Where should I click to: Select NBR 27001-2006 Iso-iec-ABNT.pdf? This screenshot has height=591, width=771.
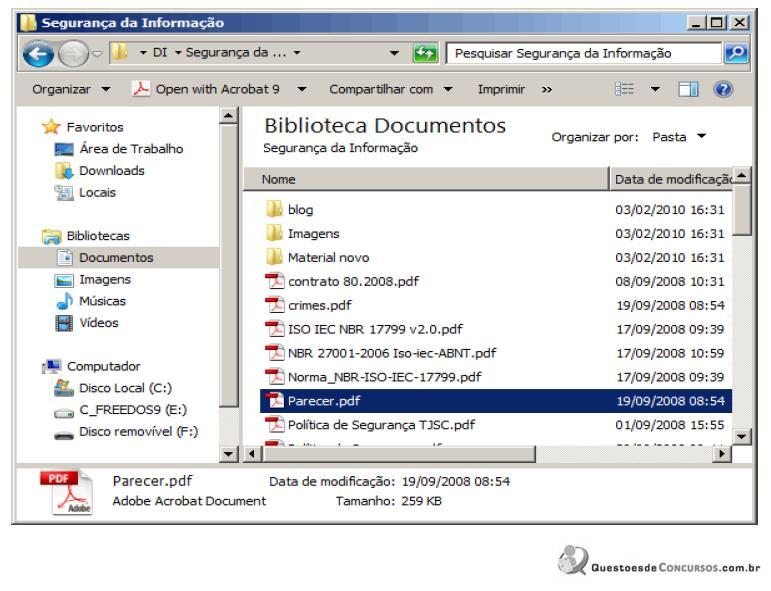(392, 353)
